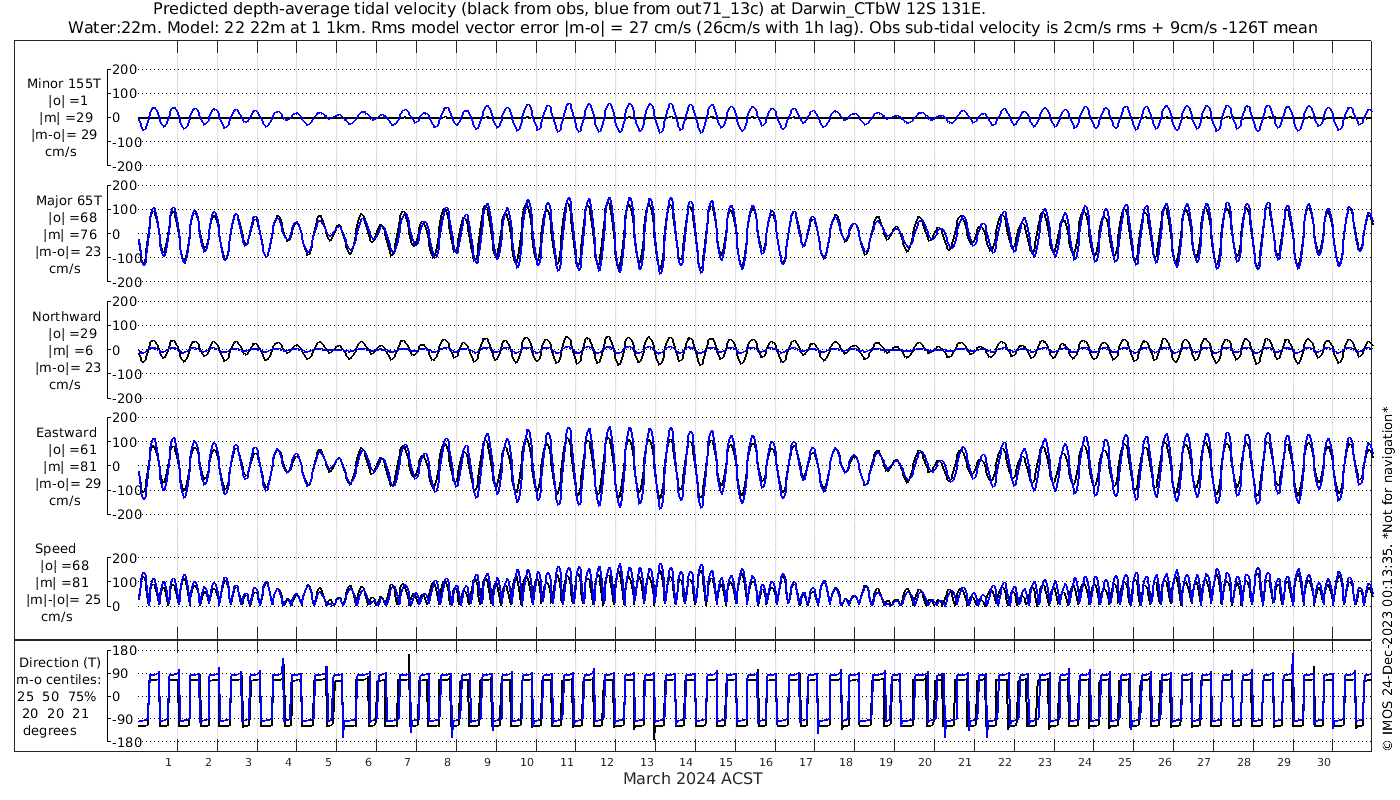
Task: Click the '|m-o|= 29' value in Minor panel
Action: coord(64,135)
